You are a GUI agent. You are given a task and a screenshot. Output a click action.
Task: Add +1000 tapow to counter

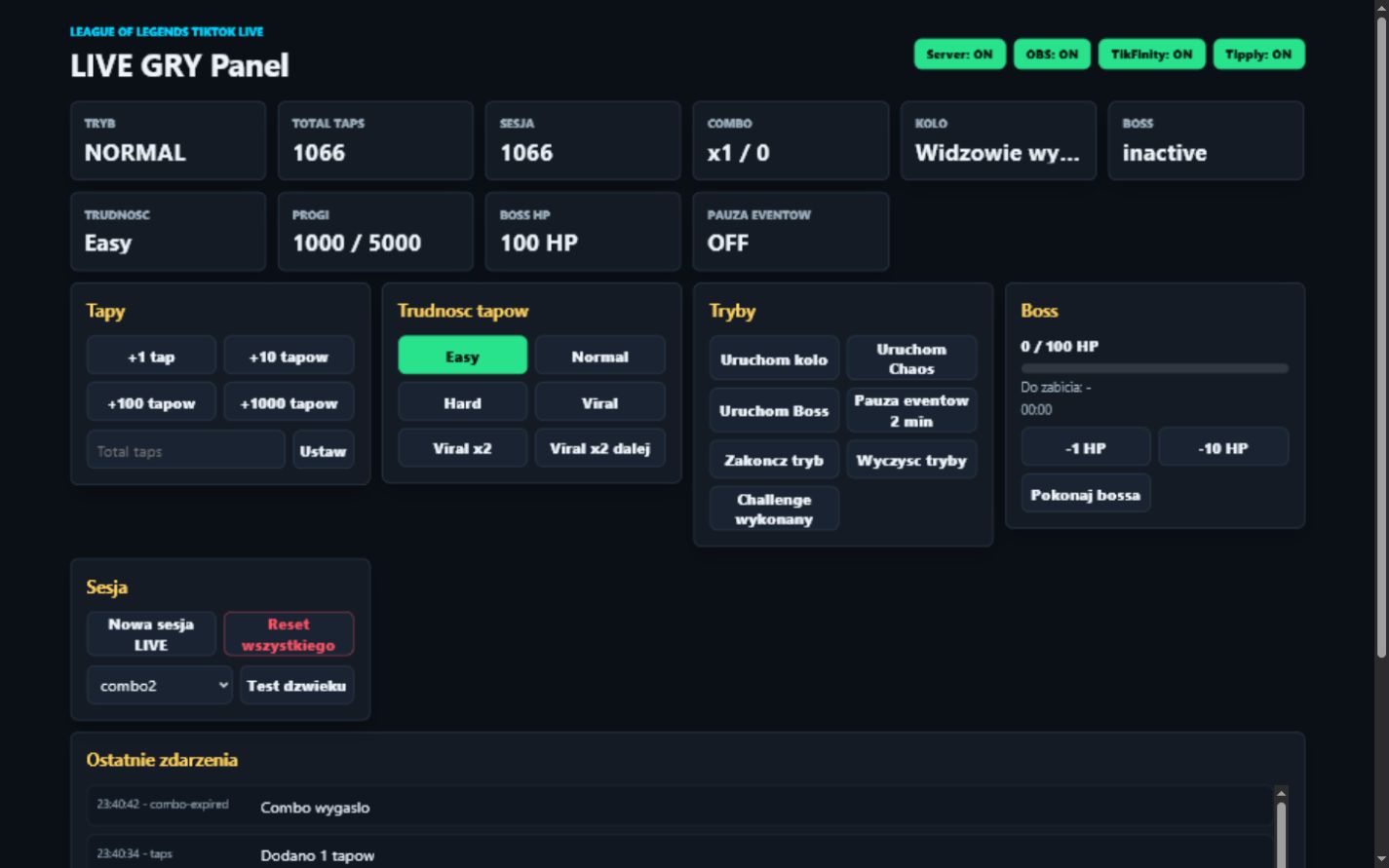point(289,402)
